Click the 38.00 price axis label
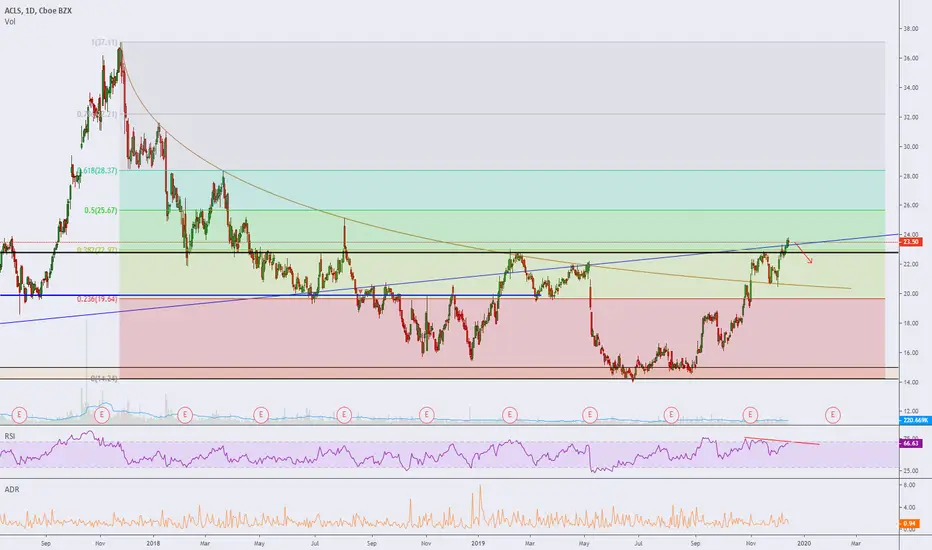This screenshot has width=932, height=550. pos(911,29)
